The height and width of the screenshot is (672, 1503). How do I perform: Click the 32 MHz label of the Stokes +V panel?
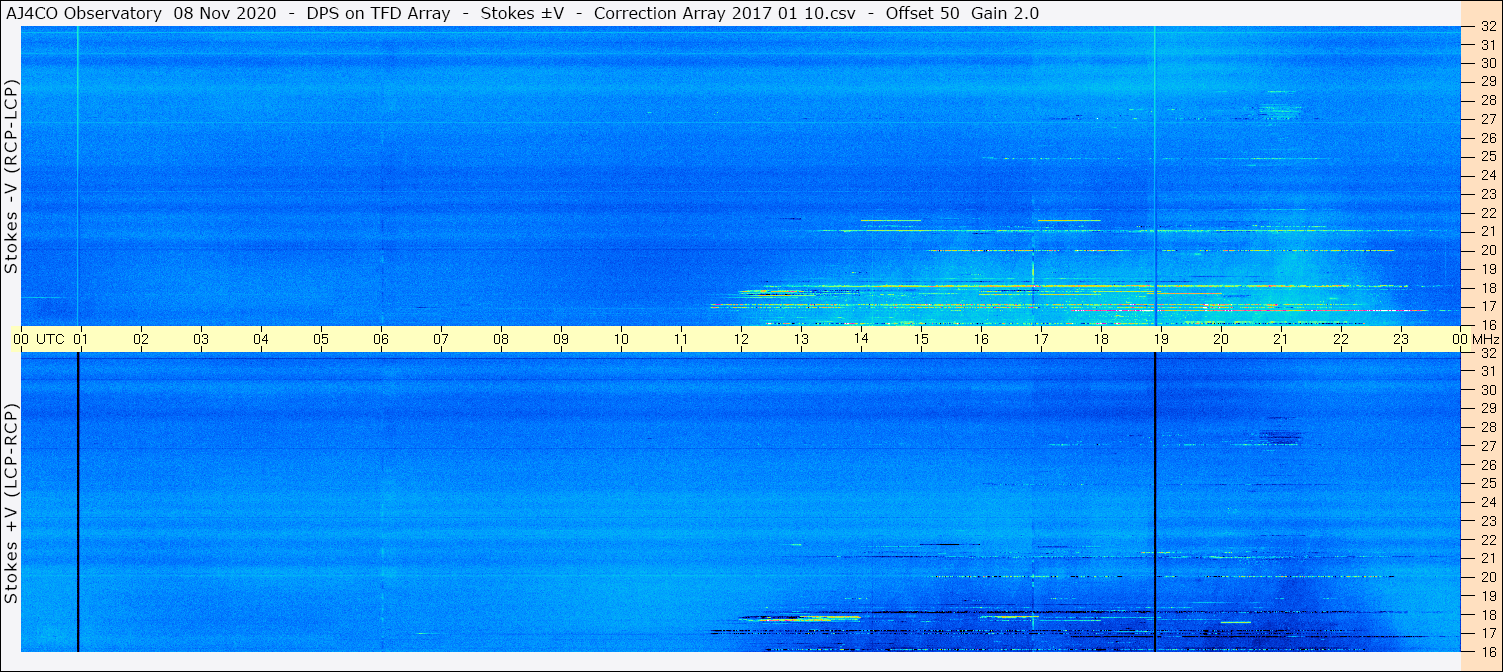[x=1487, y=353]
